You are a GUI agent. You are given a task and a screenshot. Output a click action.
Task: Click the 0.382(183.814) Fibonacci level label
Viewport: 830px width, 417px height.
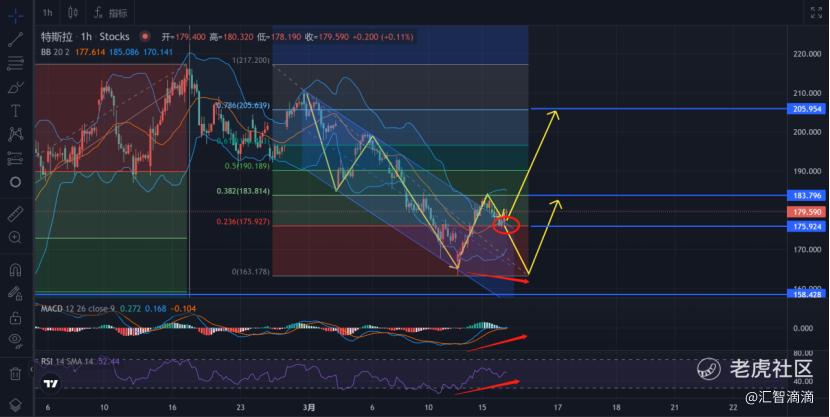[x=243, y=191]
